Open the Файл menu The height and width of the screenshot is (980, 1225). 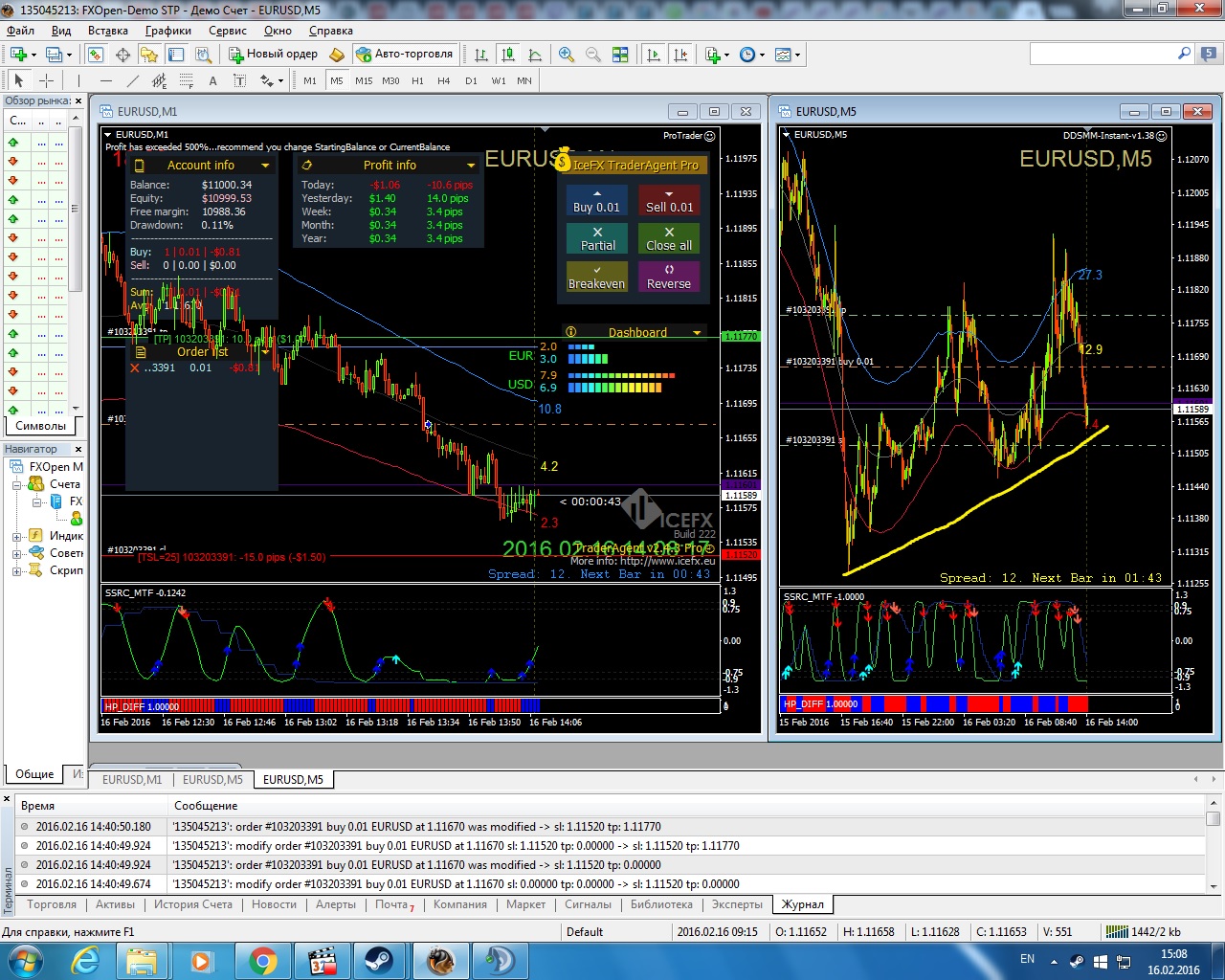[x=20, y=31]
